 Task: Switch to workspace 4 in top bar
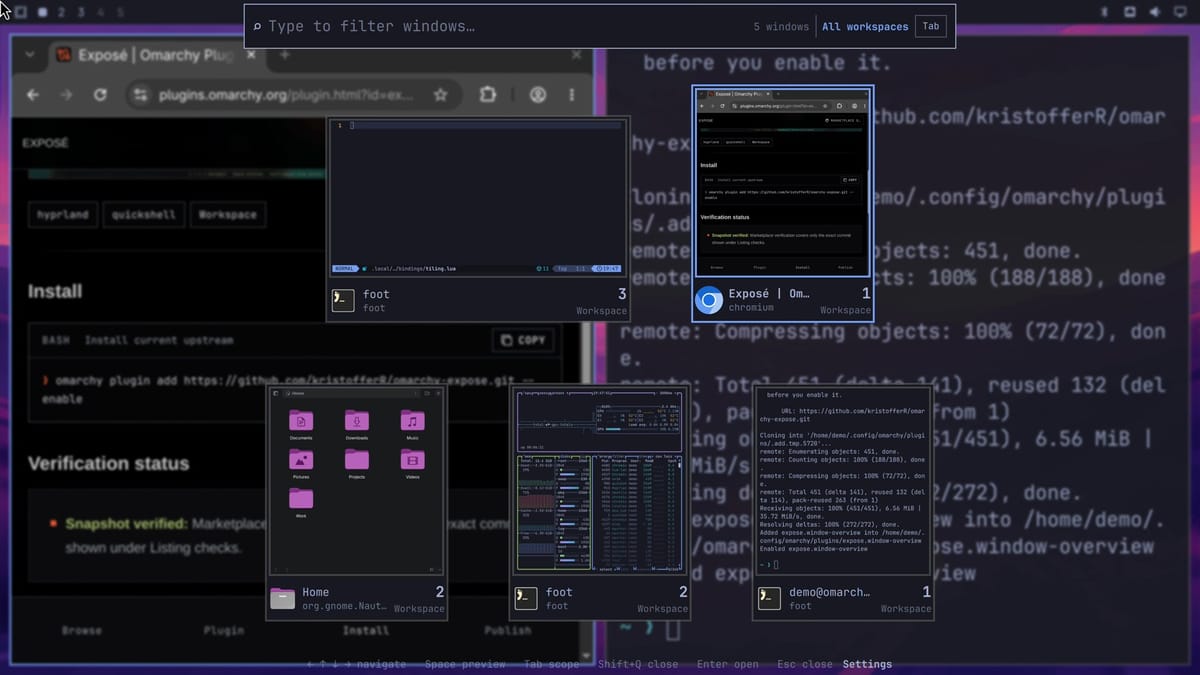tap(101, 12)
